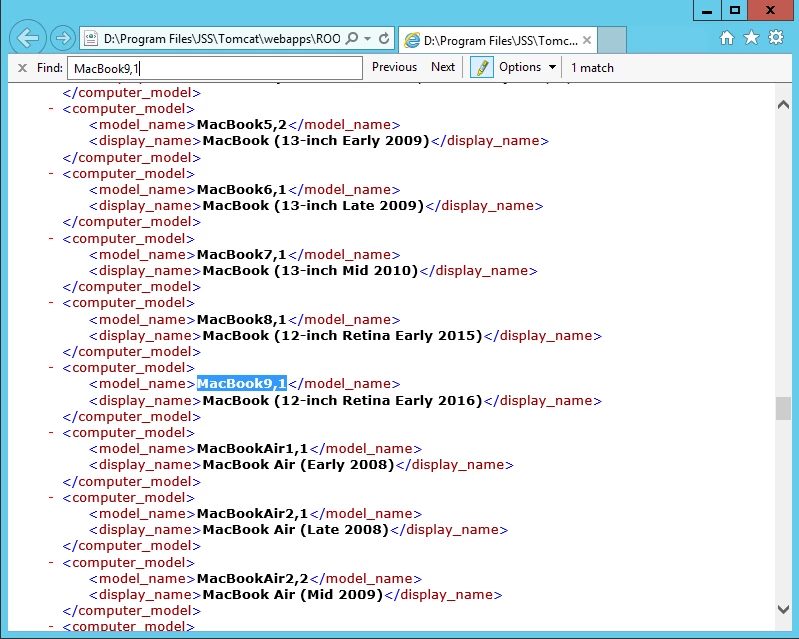Close the browser window

(770, 11)
